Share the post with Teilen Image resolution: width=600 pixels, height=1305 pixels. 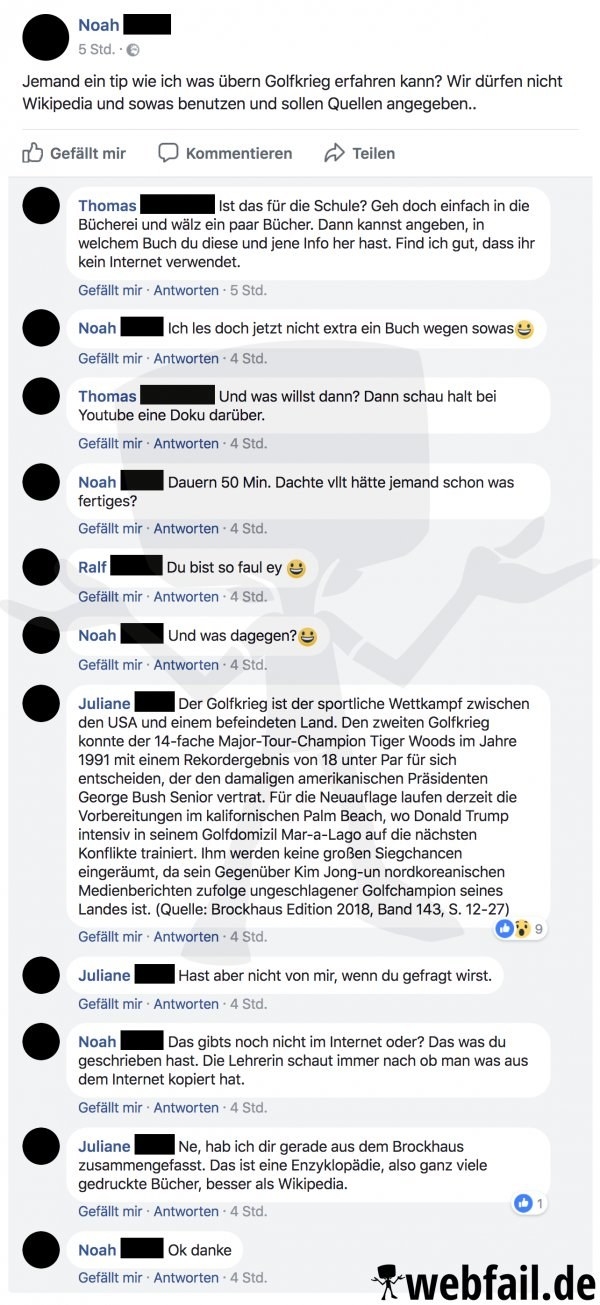[359, 153]
